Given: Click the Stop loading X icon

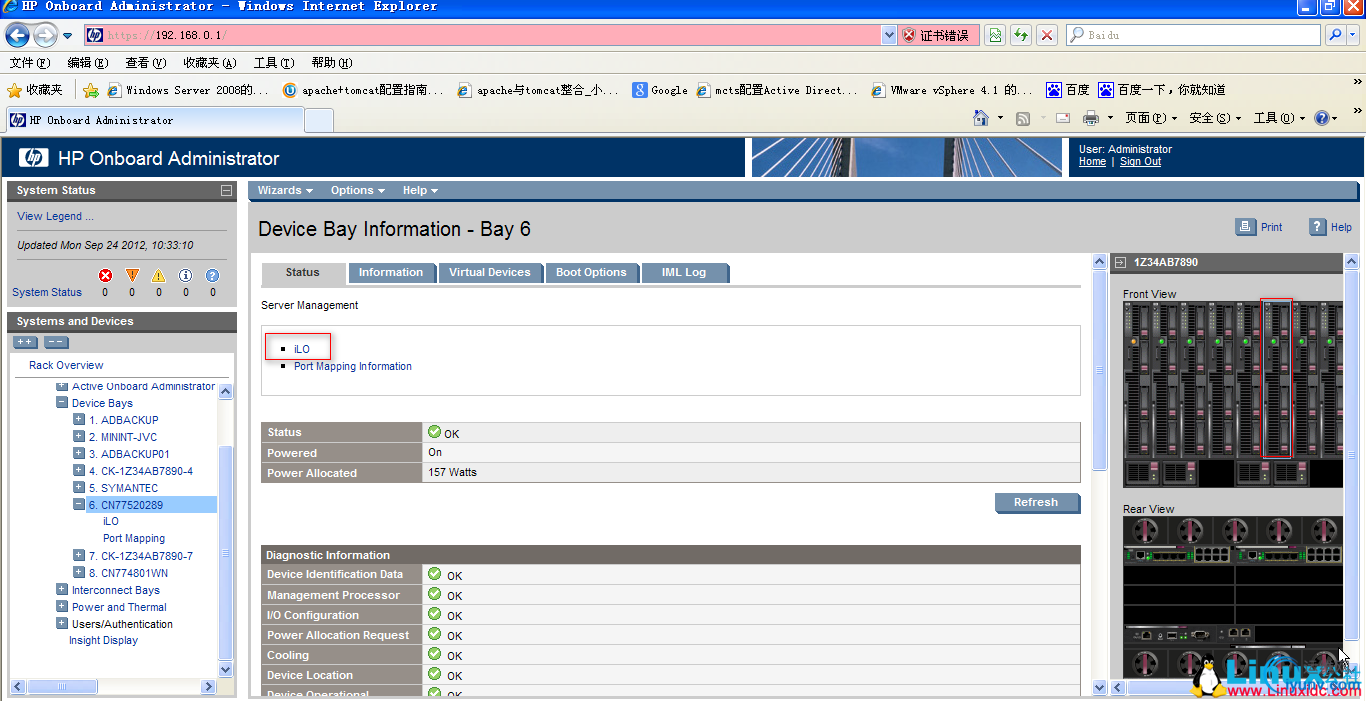Looking at the screenshot, I should tap(1047, 35).
